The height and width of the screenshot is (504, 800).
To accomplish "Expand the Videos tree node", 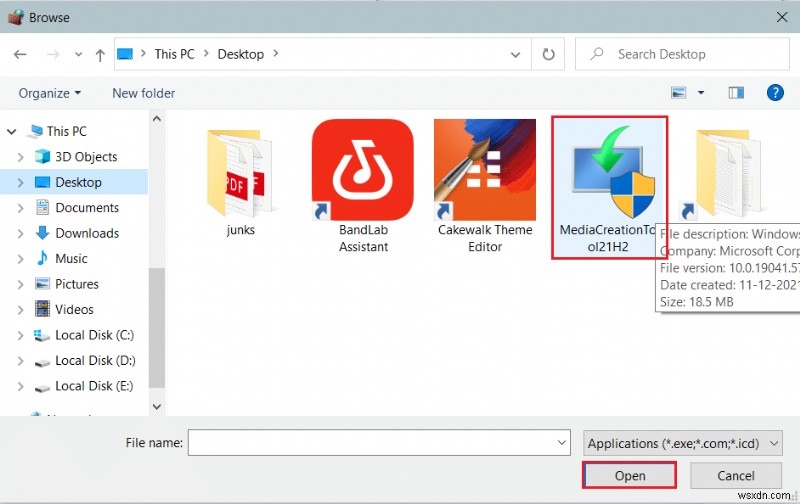I will pos(20,310).
